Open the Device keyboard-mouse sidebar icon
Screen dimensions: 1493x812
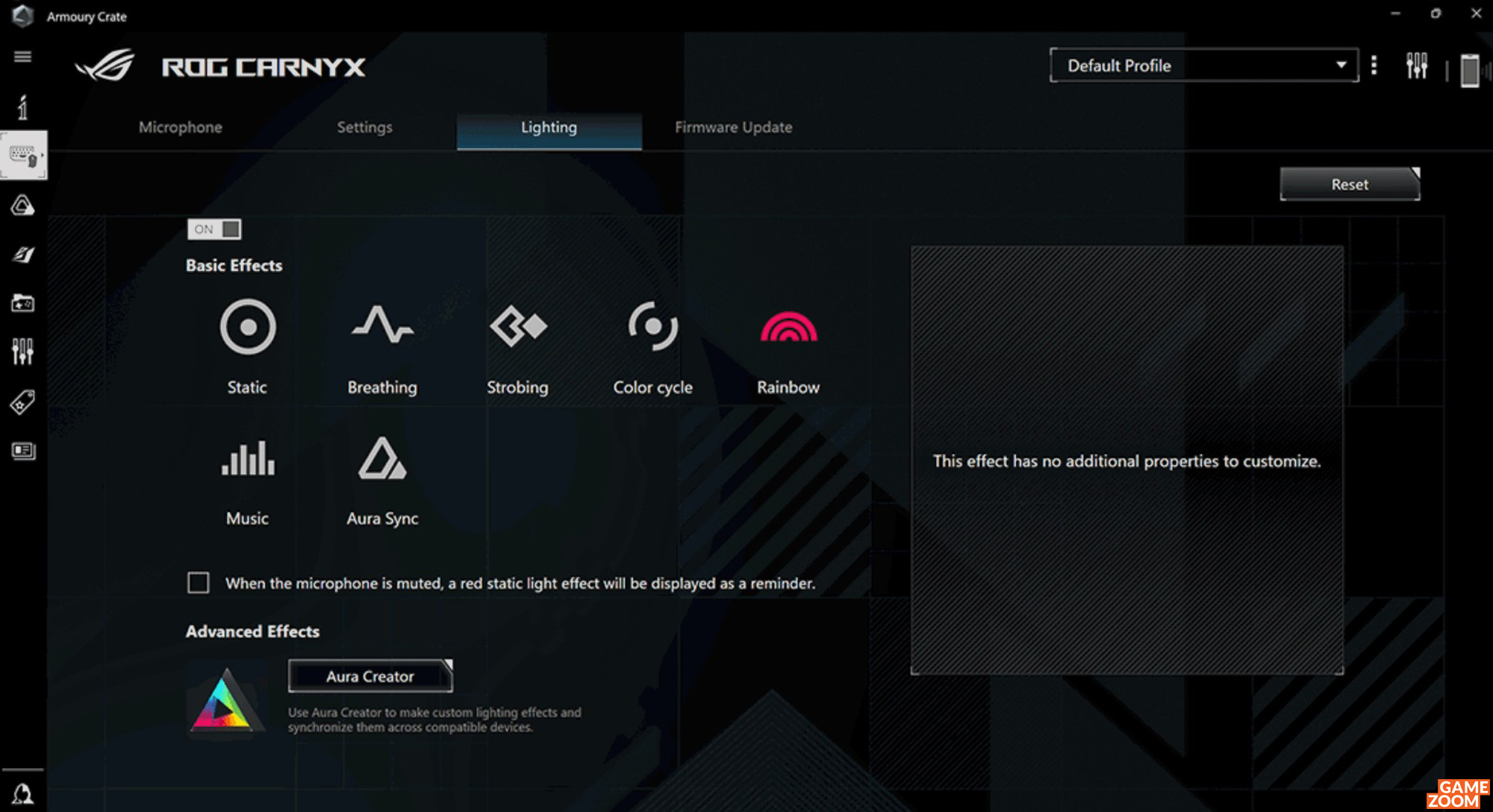pyautogui.click(x=23, y=155)
